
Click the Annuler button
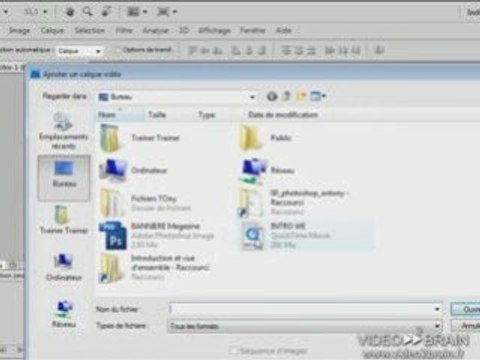coord(465,325)
